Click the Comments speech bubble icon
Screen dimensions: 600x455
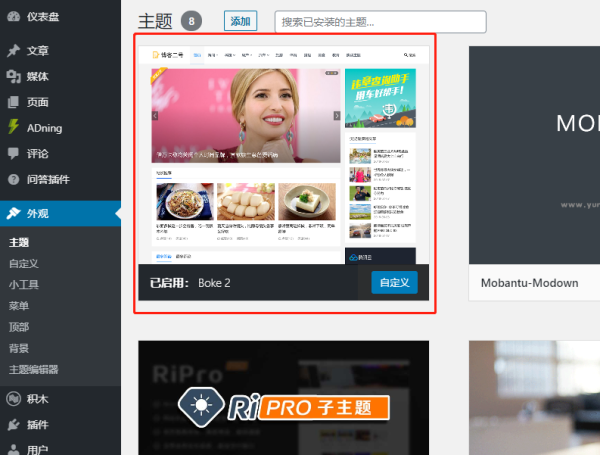(x=13, y=153)
